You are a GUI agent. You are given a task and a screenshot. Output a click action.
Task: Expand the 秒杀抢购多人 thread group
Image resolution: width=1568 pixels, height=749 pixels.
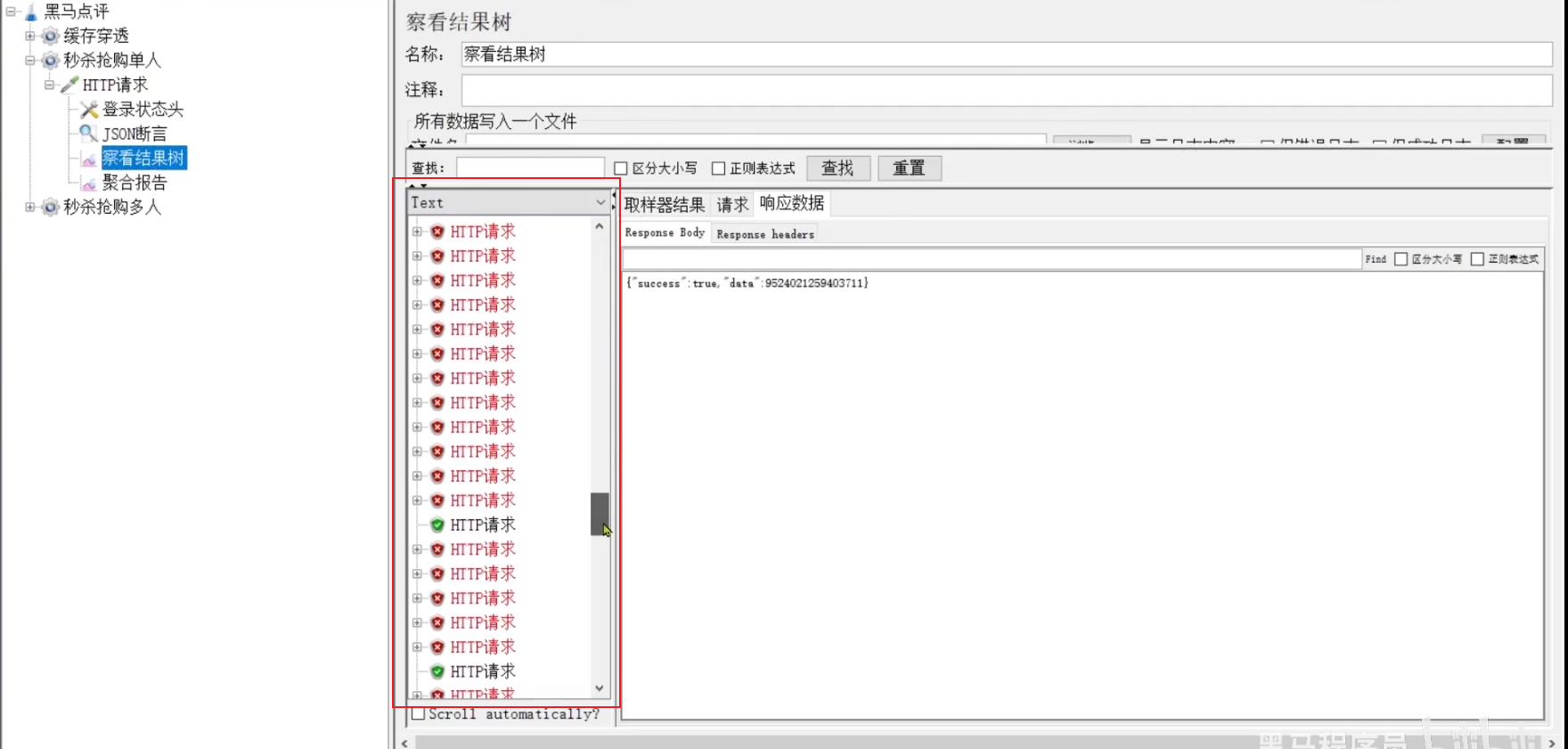29,208
